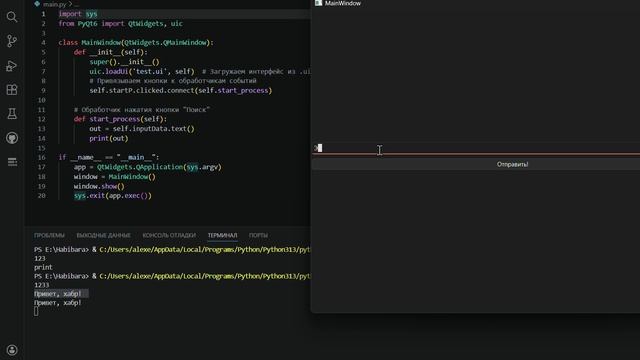This screenshot has height=360, width=640.
Task: Click the '1233' terminal output line
Action: click(42, 285)
